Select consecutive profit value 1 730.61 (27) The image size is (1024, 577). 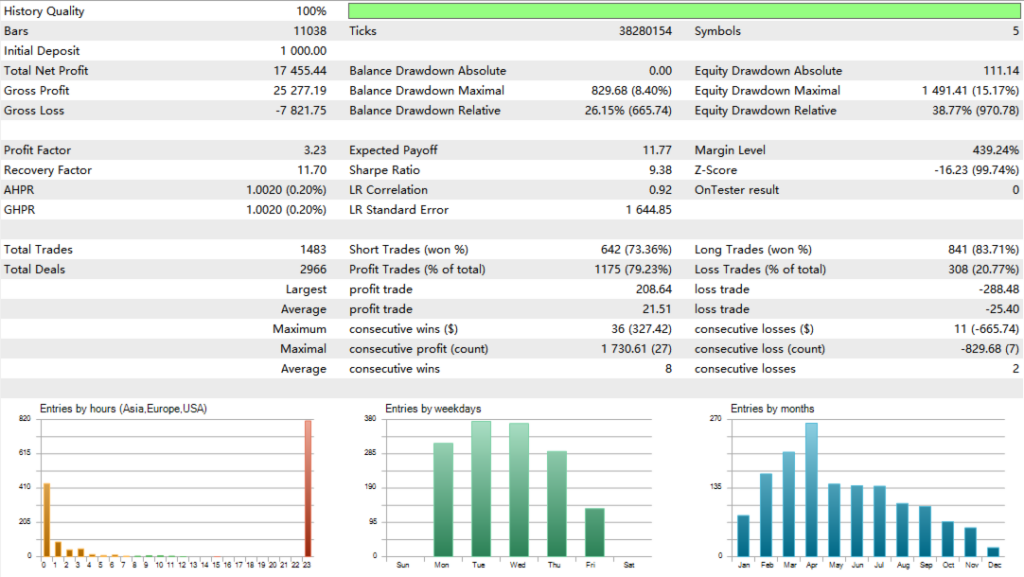point(636,349)
